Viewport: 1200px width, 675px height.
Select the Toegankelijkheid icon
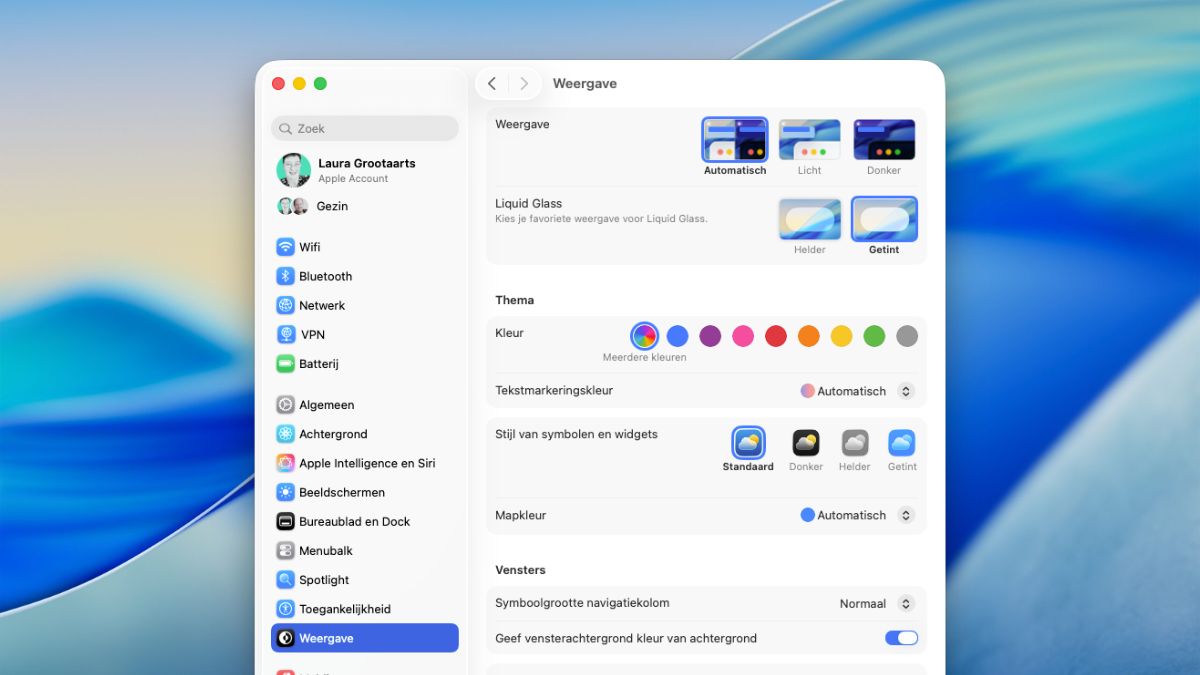coord(286,609)
